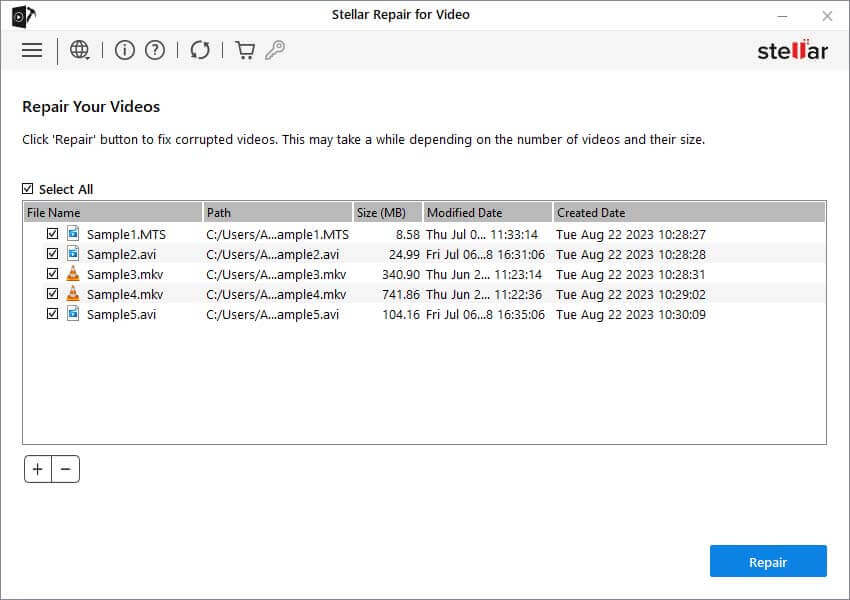Open the info icon
This screenshot has width=850, height=600.
point(125,50)
